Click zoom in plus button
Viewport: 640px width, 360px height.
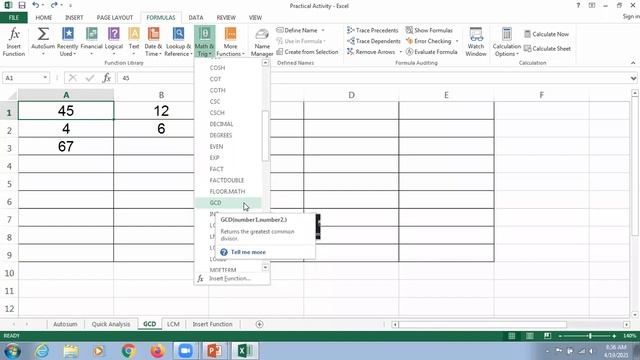614,336
